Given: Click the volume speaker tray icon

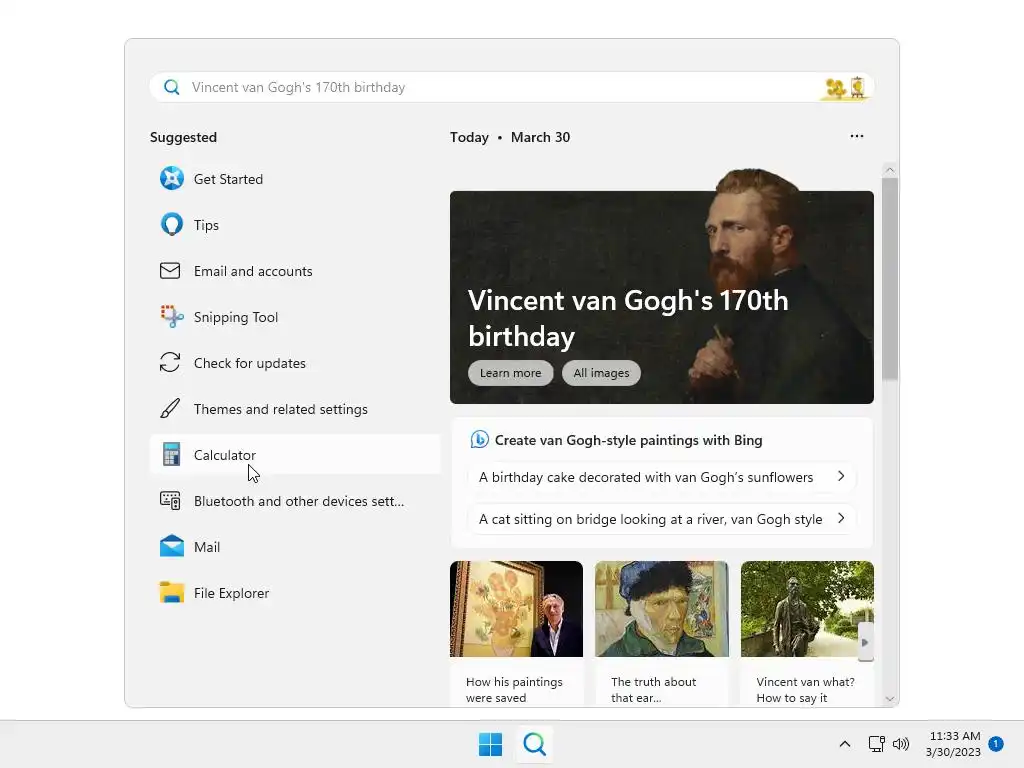Looking at the screenshot, I should pos(901,744).
